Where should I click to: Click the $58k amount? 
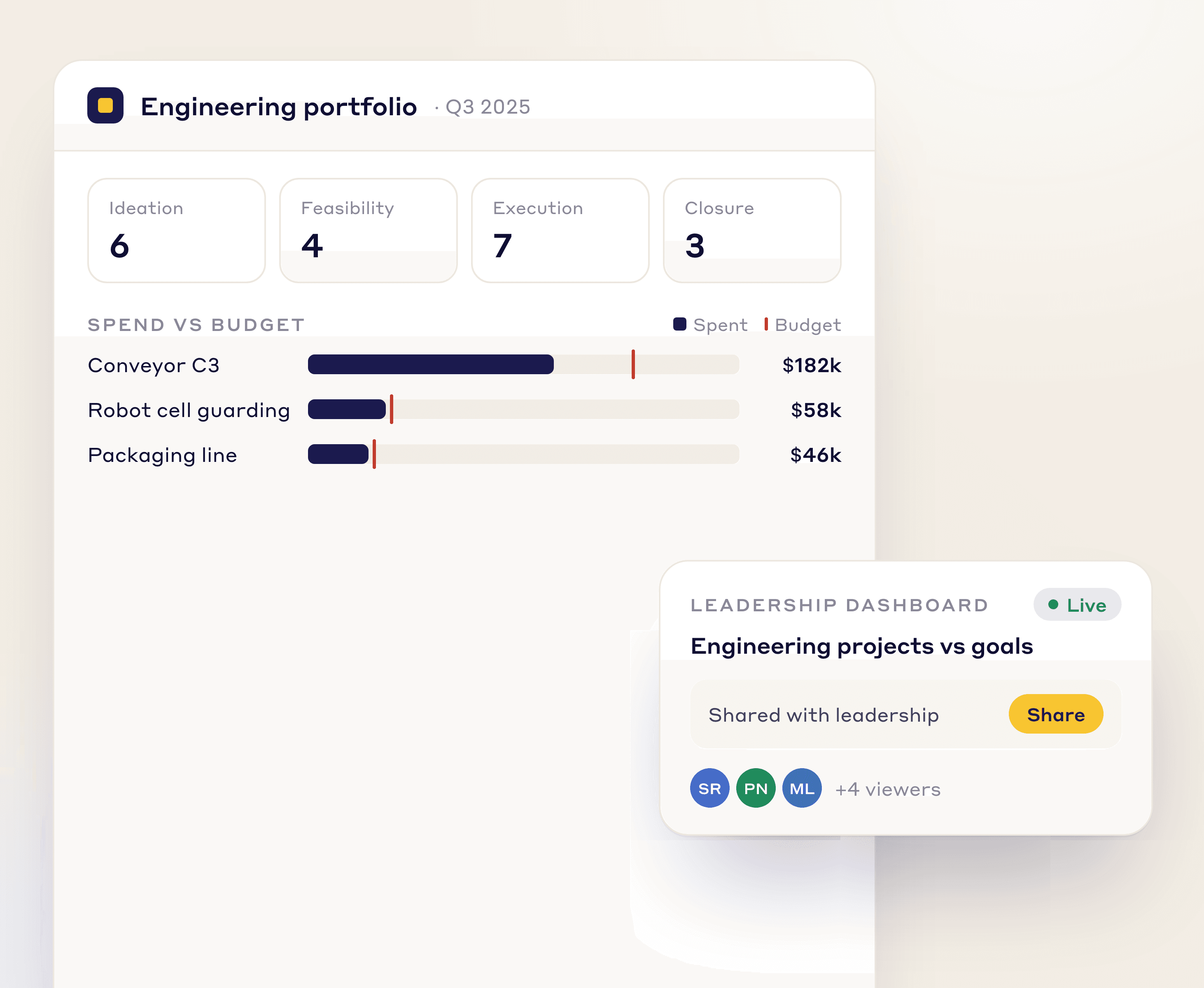pos(816,410)
